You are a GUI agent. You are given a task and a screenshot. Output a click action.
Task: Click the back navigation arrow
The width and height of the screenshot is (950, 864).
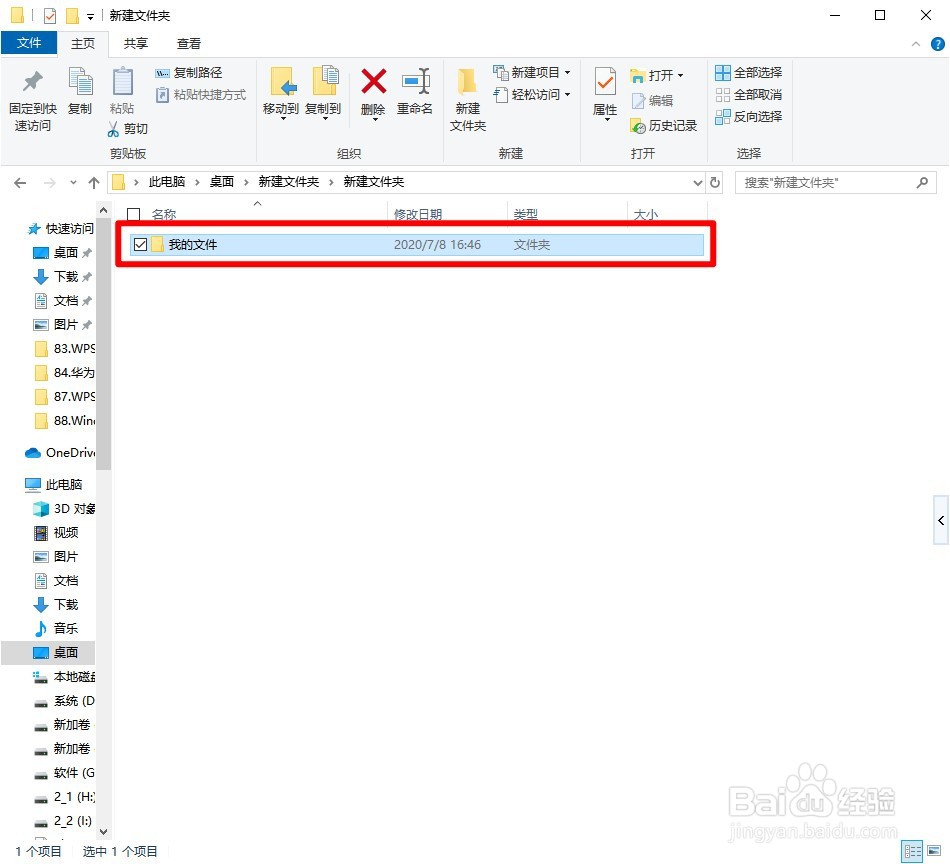coord(20,182)
